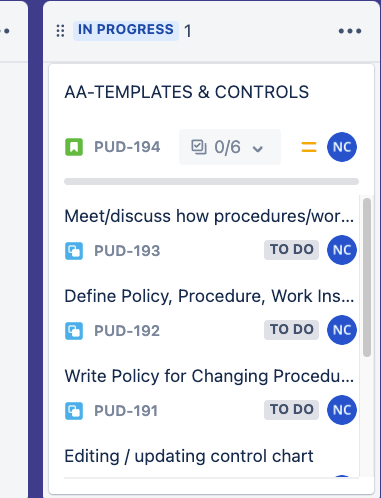The width and height of the screenshot is (381, 498).
Task: Open the PUD-193 issue key link
Action: click(127, 251)
